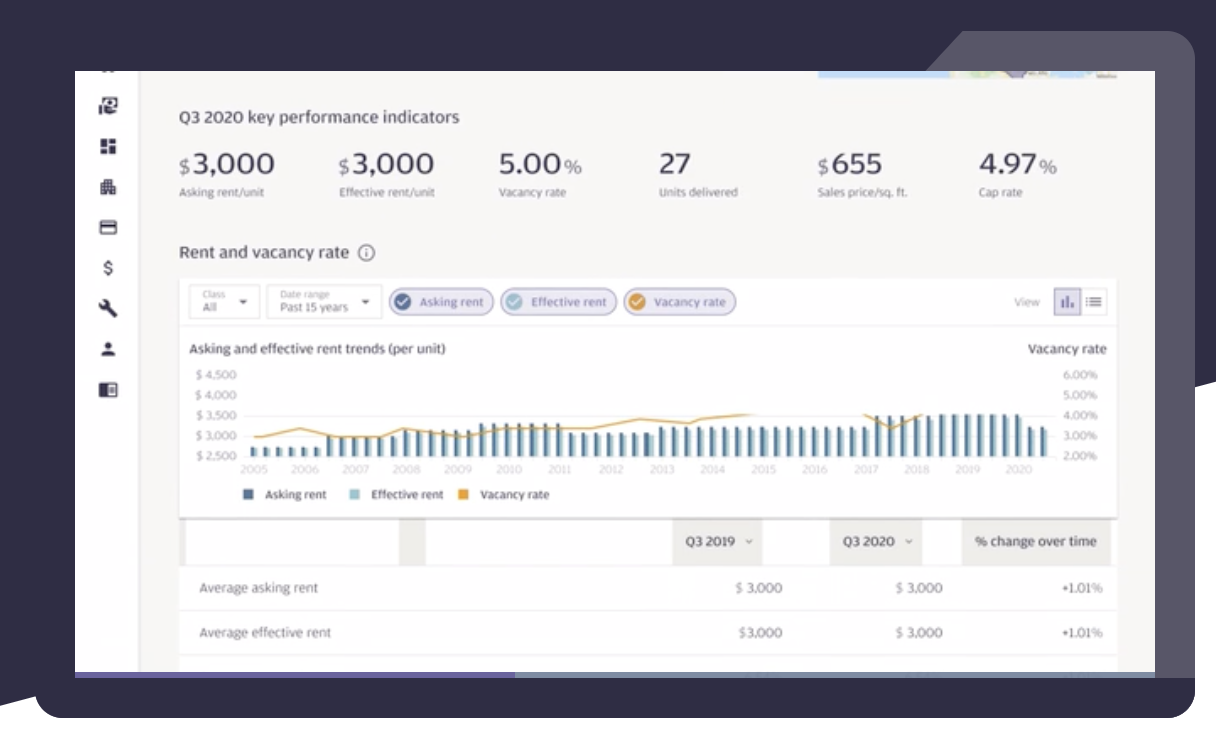
Task: Open the dashboard grid icon in sidebar
Action: click(x=108, y=147)
